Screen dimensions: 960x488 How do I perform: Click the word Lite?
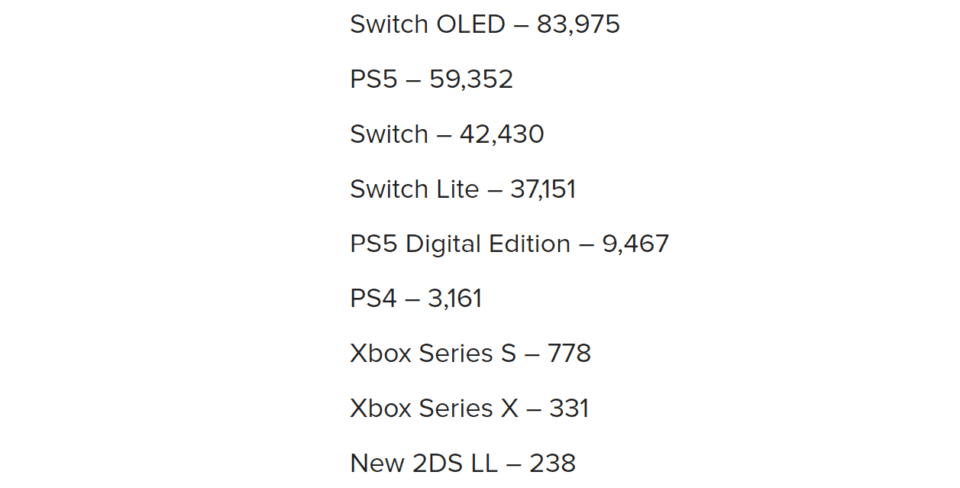[x=456, y=189]
